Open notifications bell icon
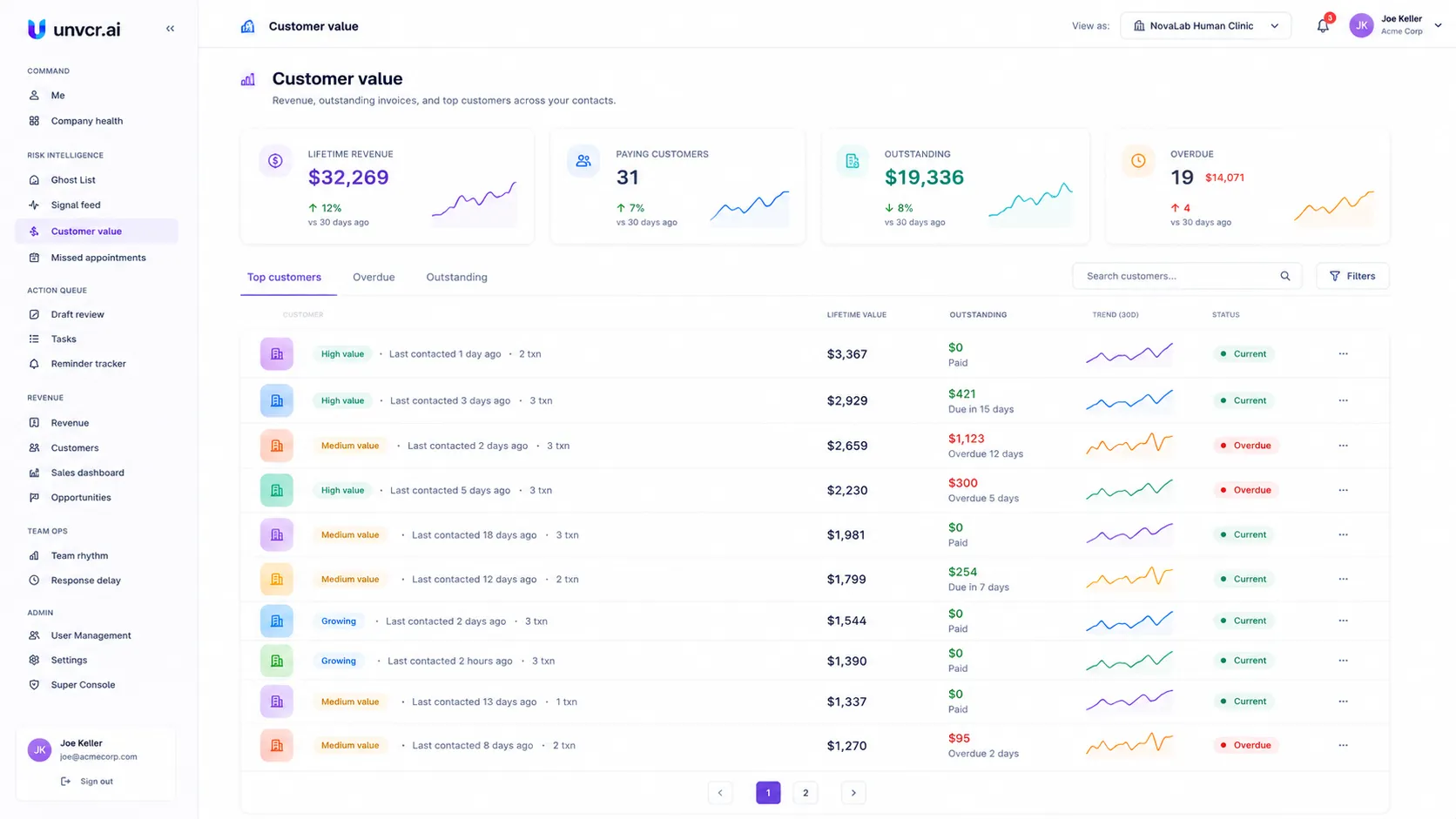1456x819 pixels. pos(1323,26)
